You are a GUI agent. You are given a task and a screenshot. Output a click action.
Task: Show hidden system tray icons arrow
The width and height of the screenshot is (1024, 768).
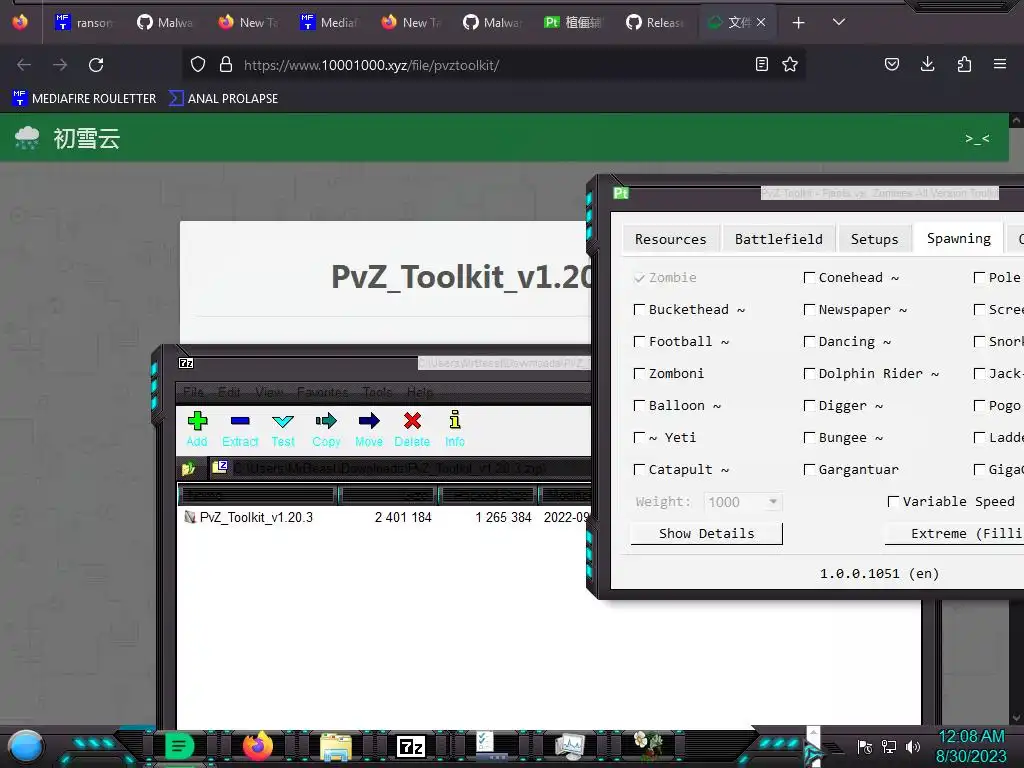pyautogui.click(x=813, y=733)
